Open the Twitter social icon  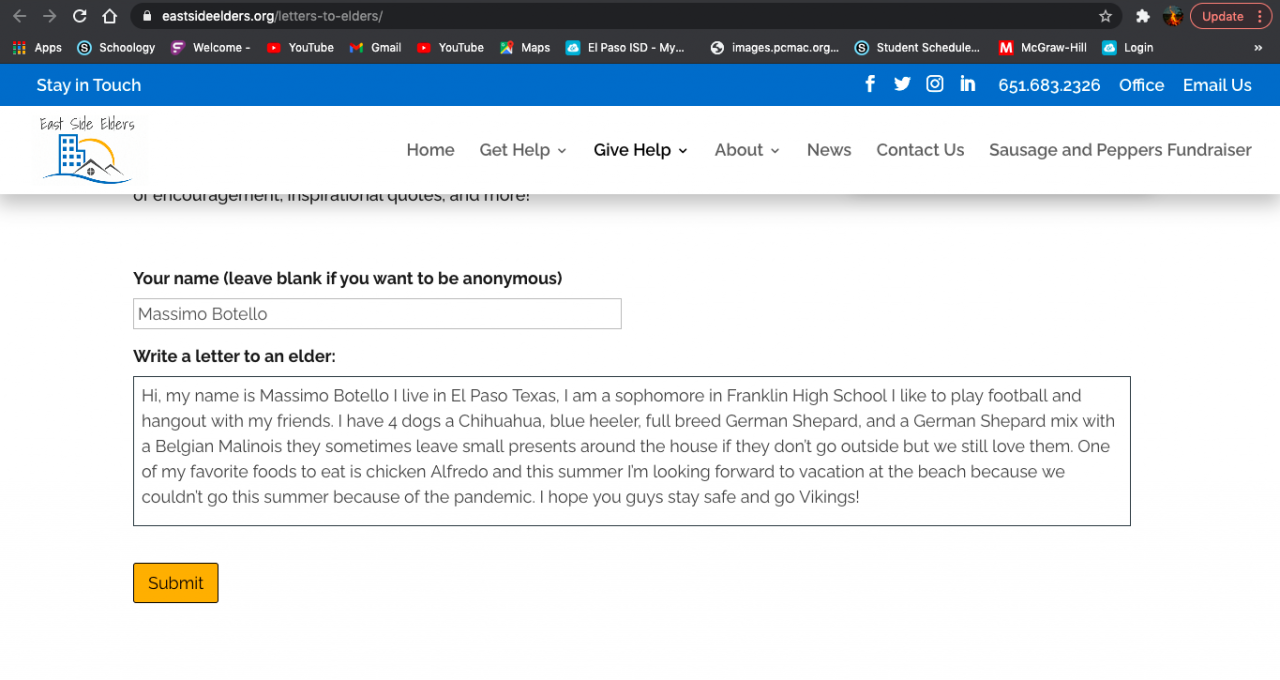(x=902, y=84)
